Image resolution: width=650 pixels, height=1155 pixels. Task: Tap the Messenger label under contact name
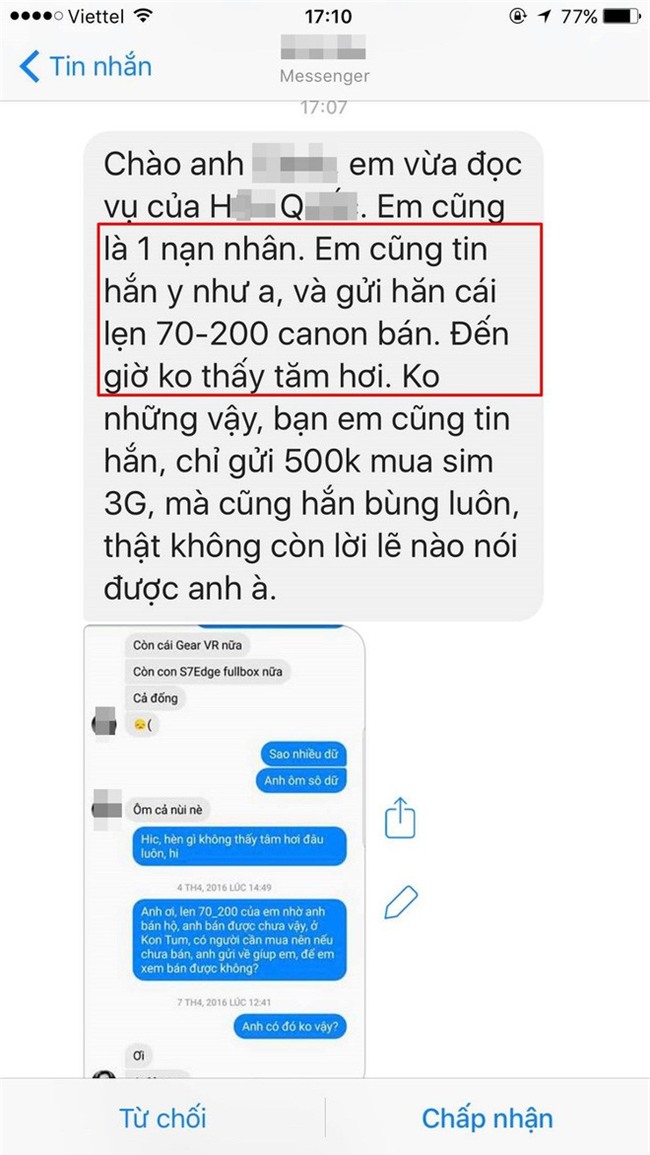[x=325, y=76]
